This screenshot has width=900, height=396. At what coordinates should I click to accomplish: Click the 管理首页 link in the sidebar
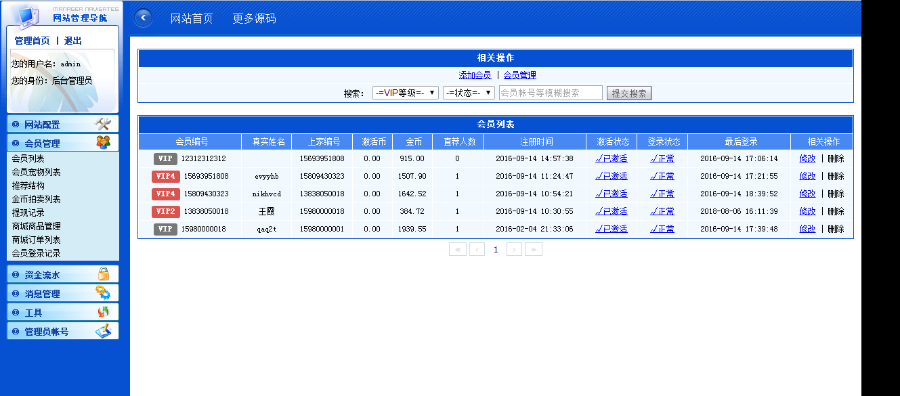[x=32, y=41]
